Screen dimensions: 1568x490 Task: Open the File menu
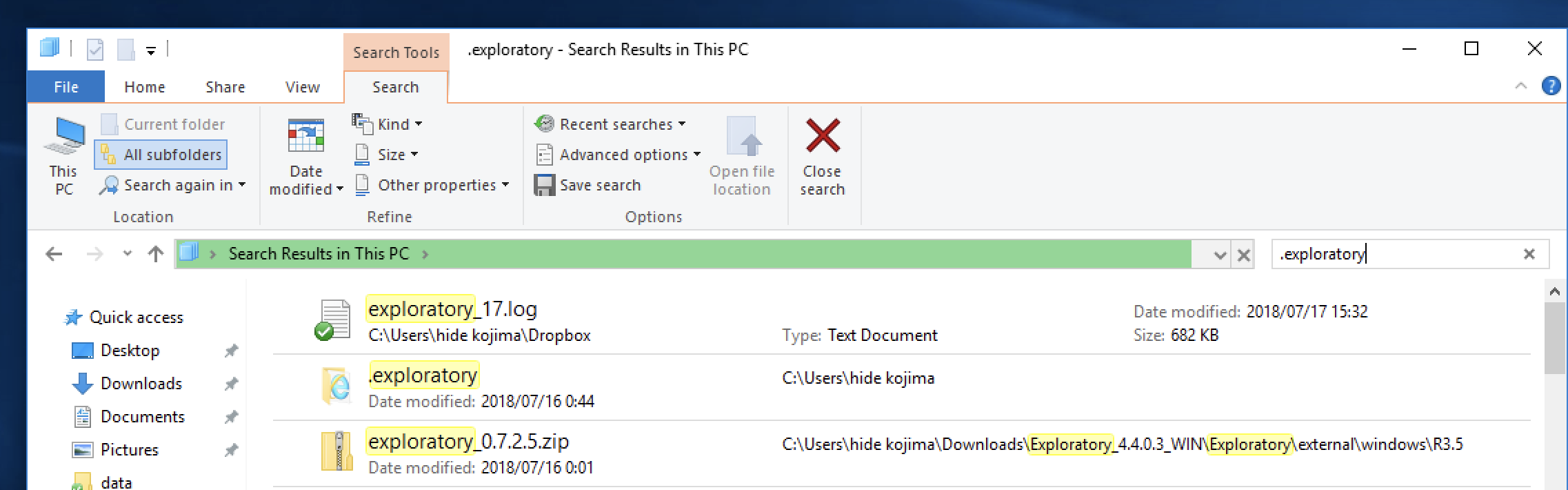click(66, 87)
